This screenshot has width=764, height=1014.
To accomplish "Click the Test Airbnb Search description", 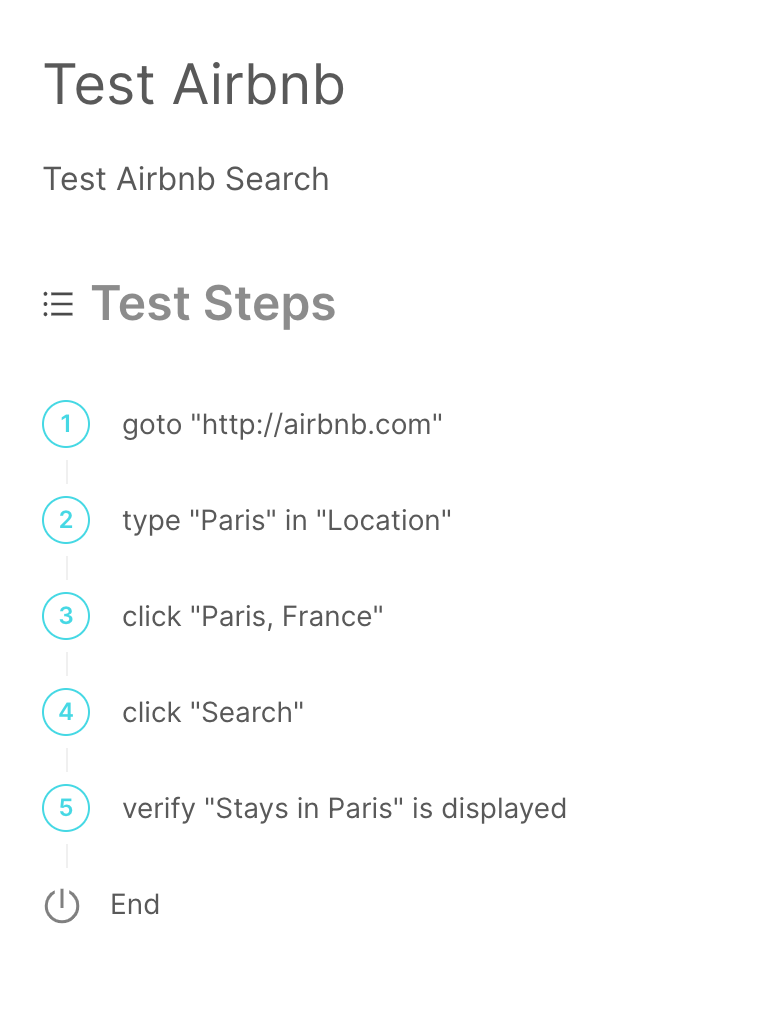I will point(186,179).
